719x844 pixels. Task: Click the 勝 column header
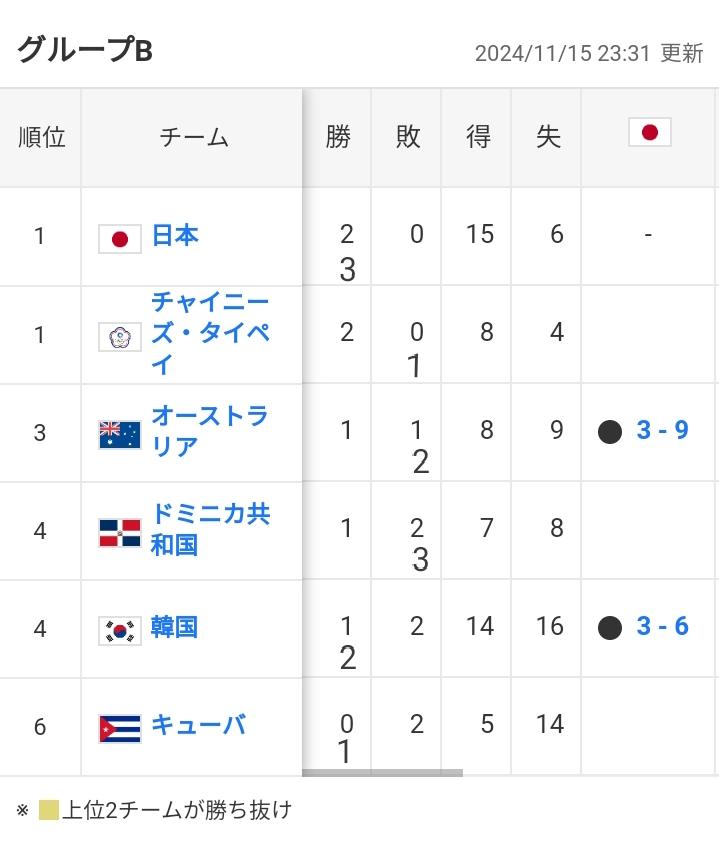pyautogui.click(x=337, y=137)
